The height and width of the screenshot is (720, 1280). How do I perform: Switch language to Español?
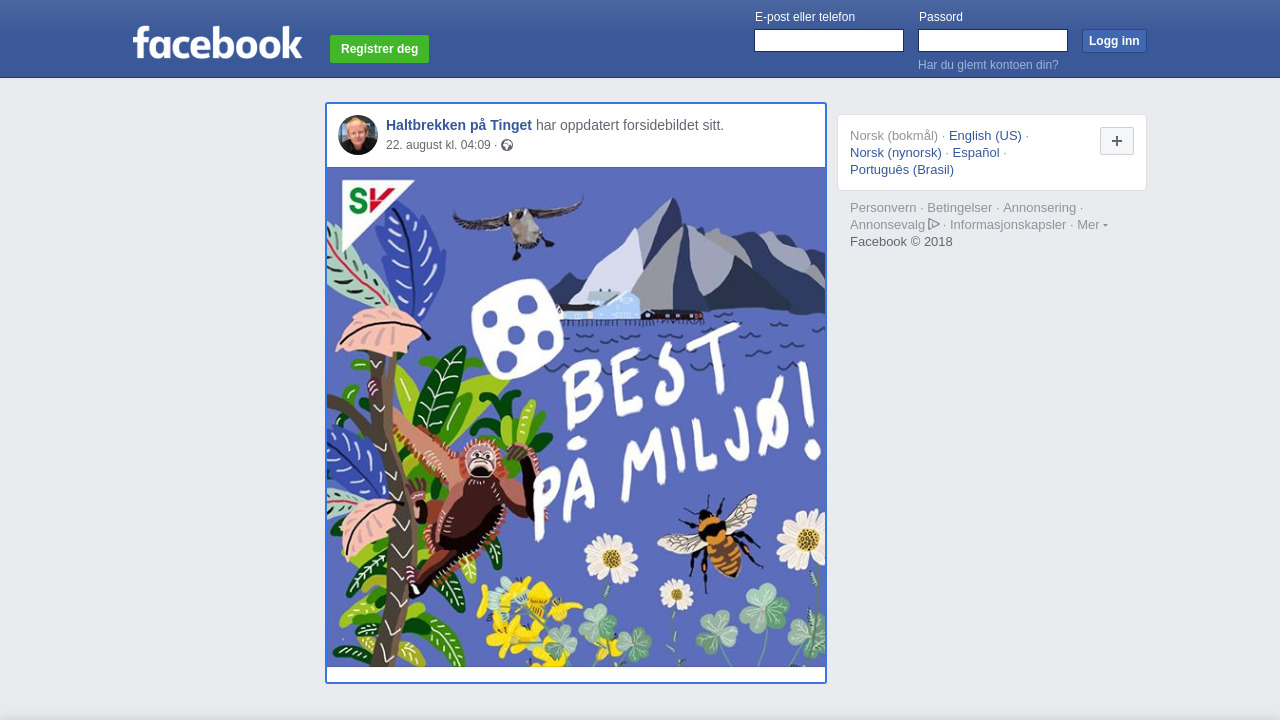click(976, 153)
